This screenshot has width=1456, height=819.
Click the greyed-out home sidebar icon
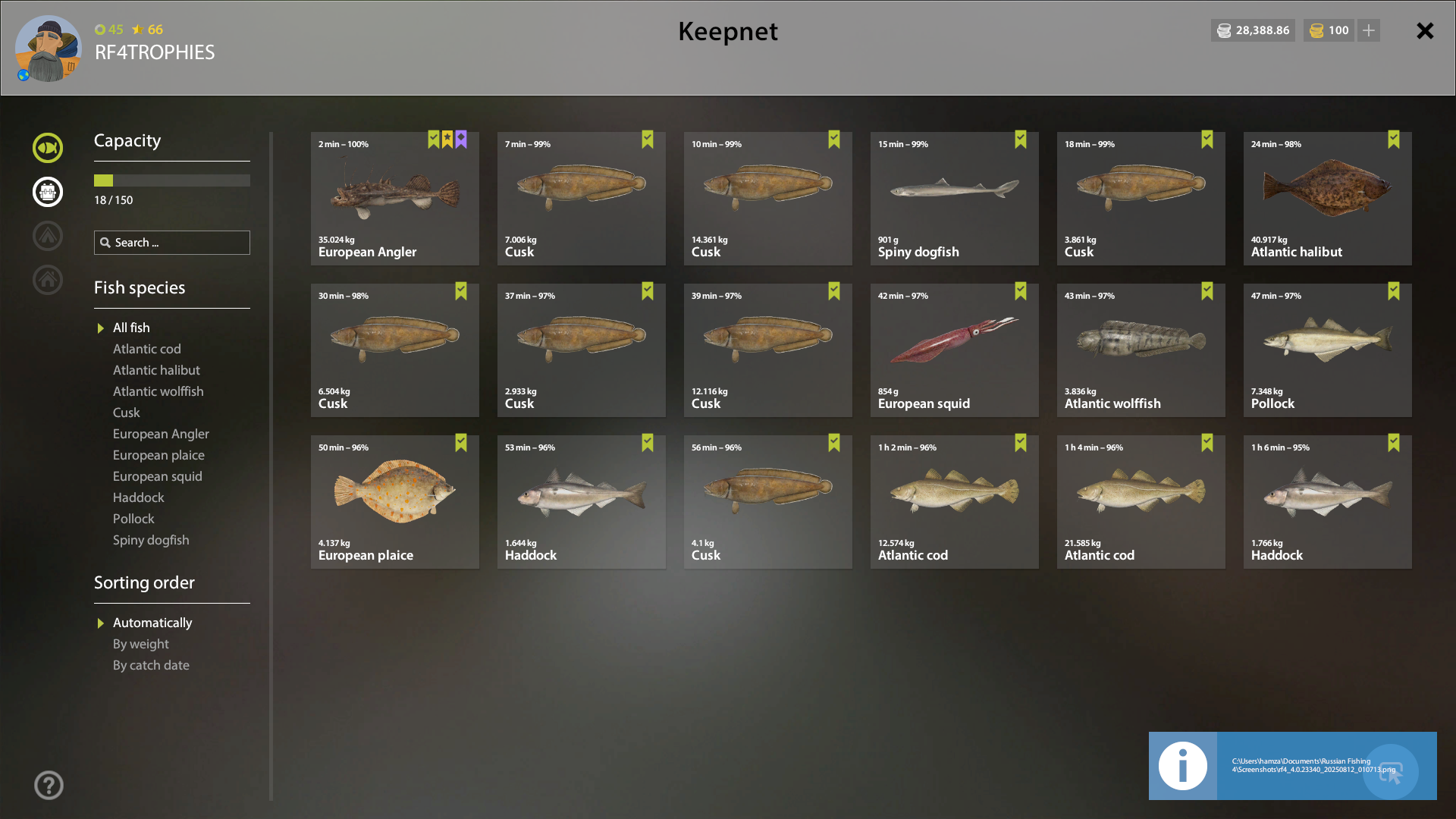48,280
